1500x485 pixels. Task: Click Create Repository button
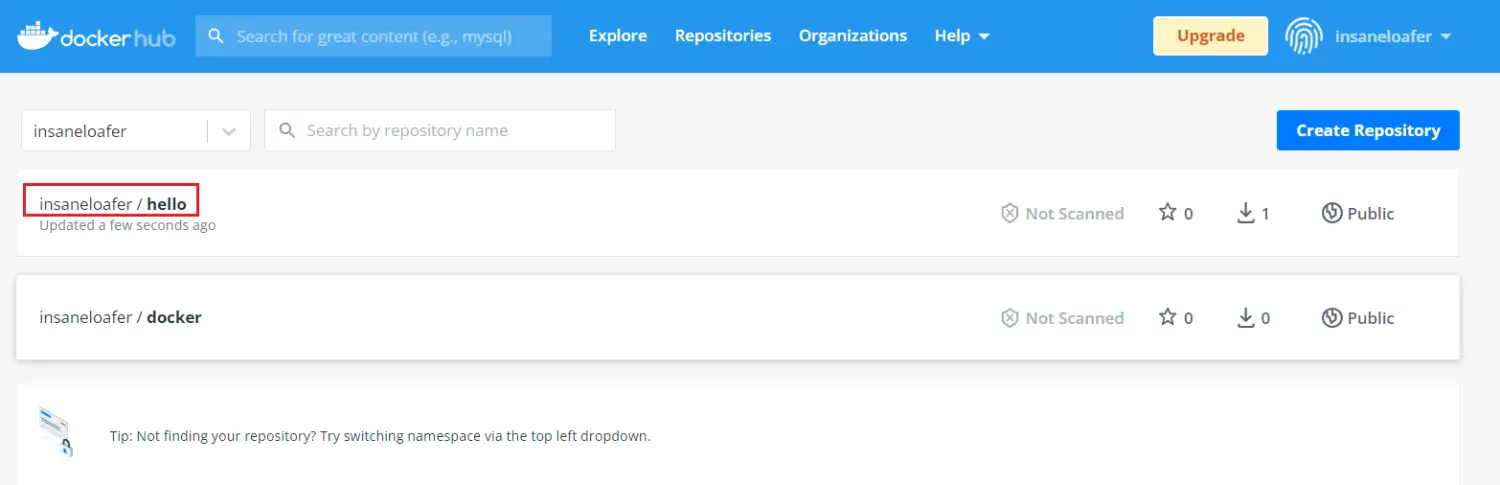click(x=1368, y=130)
